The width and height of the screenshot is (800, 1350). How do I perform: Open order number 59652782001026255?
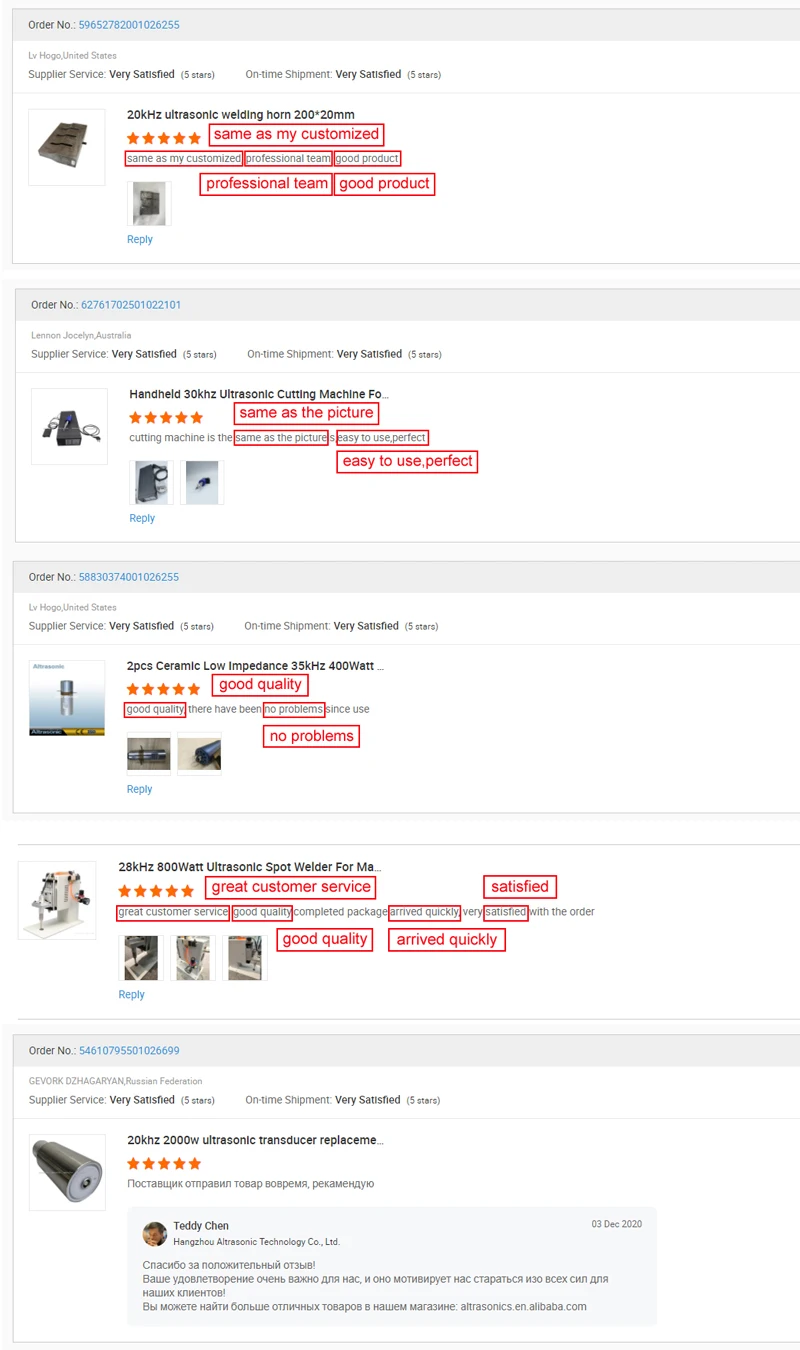pyautogui.click(x=129, y=25)
